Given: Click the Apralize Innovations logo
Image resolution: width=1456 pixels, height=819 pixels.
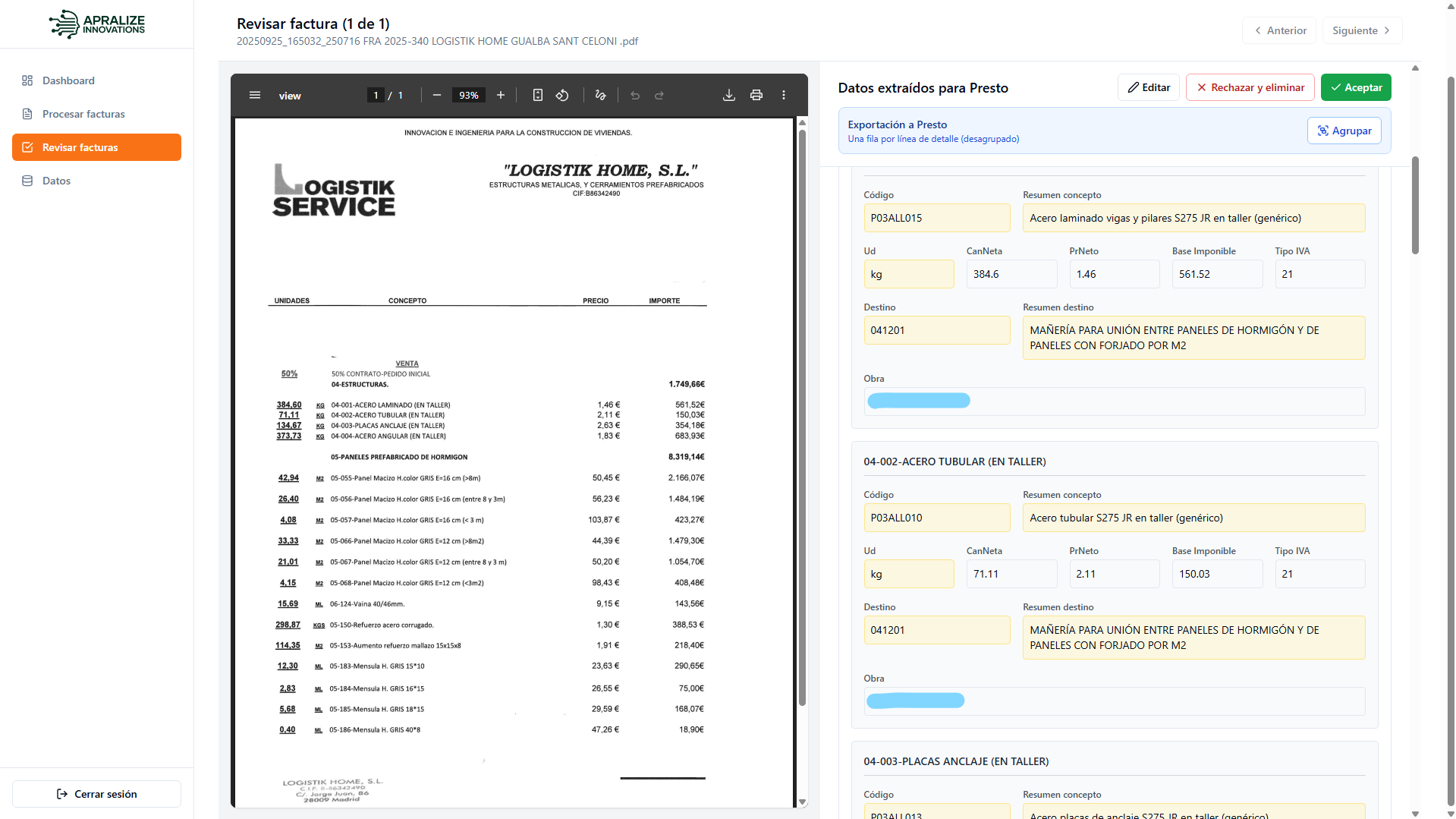Looking at the screenshot, I should 97,24.
